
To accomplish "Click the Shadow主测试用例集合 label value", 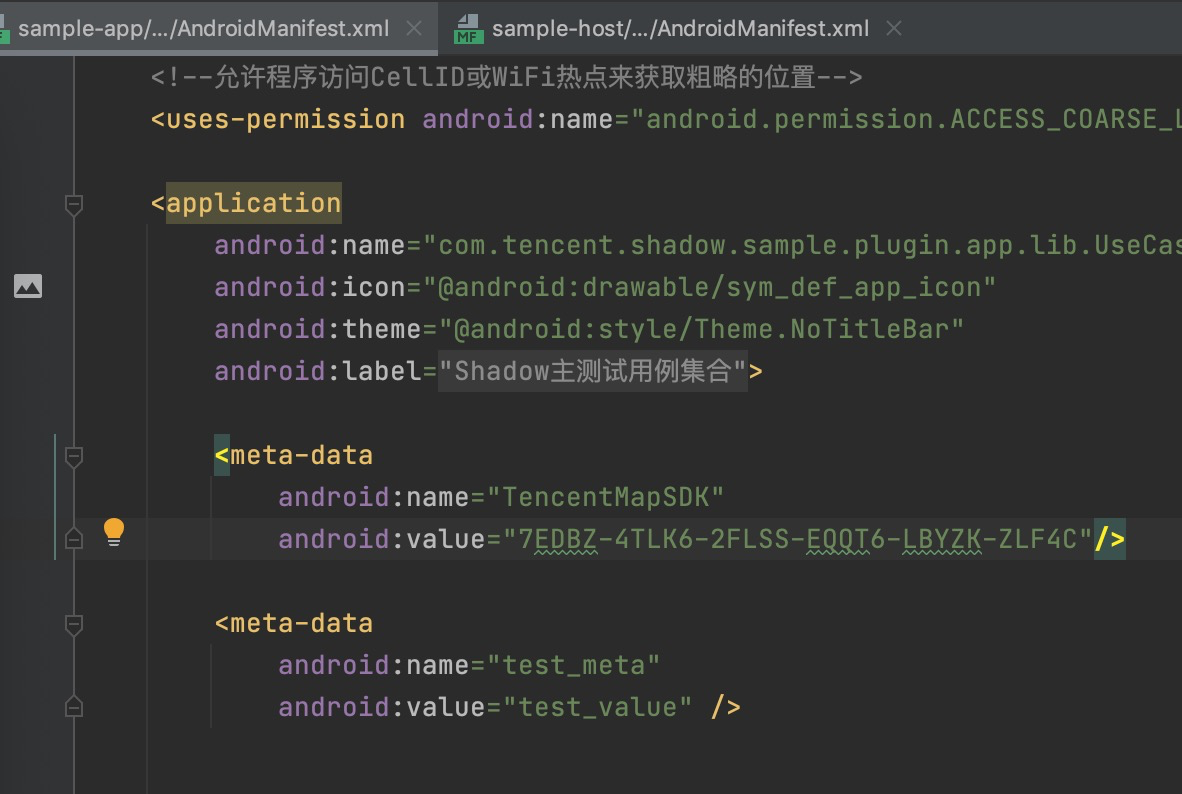I will click(x=592, y=370).
